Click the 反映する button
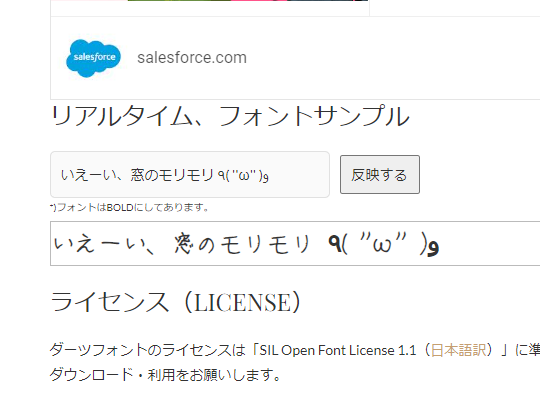This screenshot has height=405, width=540. tap(380, 175)
